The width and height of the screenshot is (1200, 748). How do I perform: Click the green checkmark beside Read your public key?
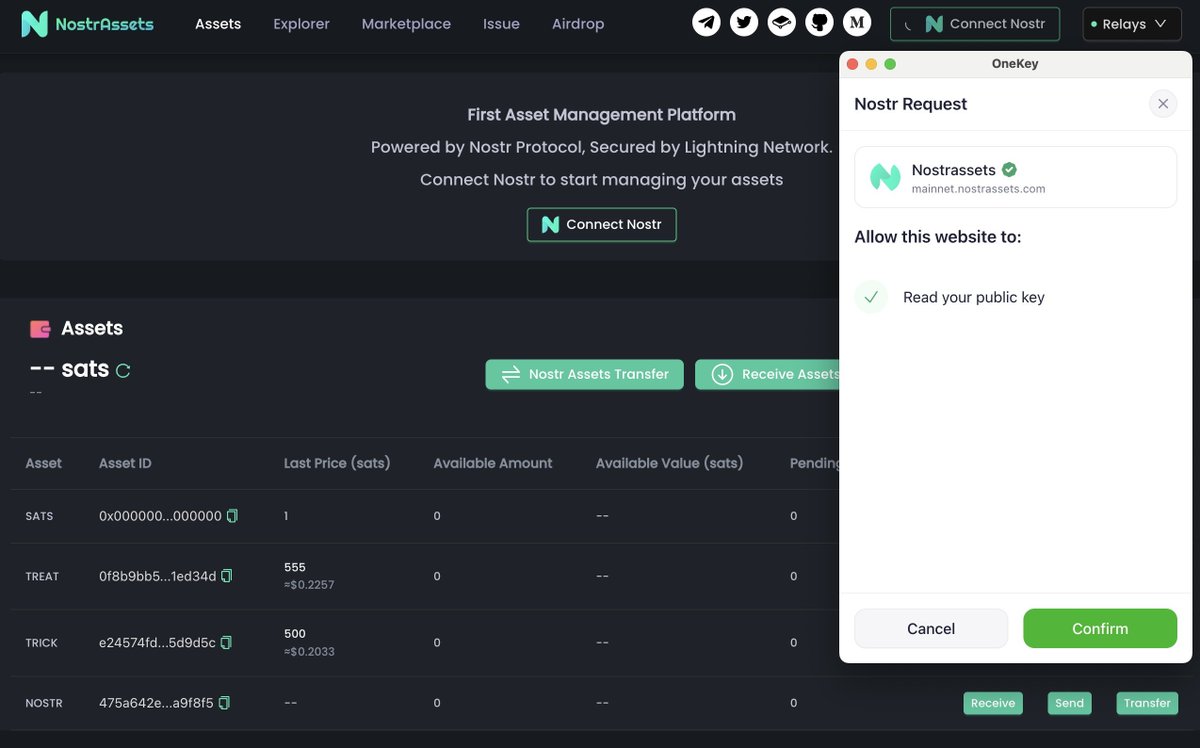tap(871, 297)
